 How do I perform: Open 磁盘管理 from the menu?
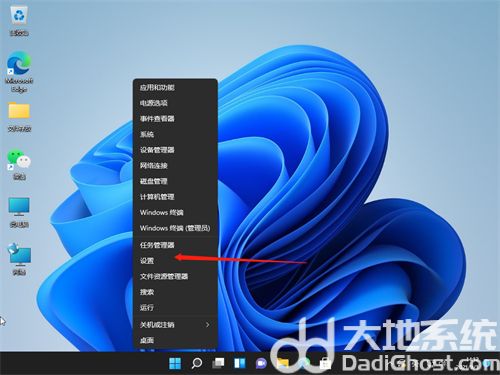pos(175,181)
